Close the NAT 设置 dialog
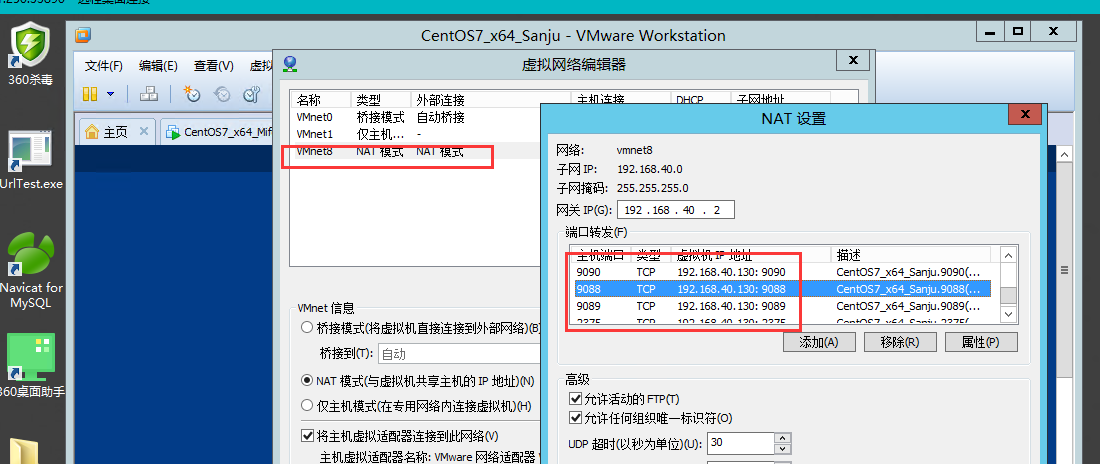 point(1026,114)
